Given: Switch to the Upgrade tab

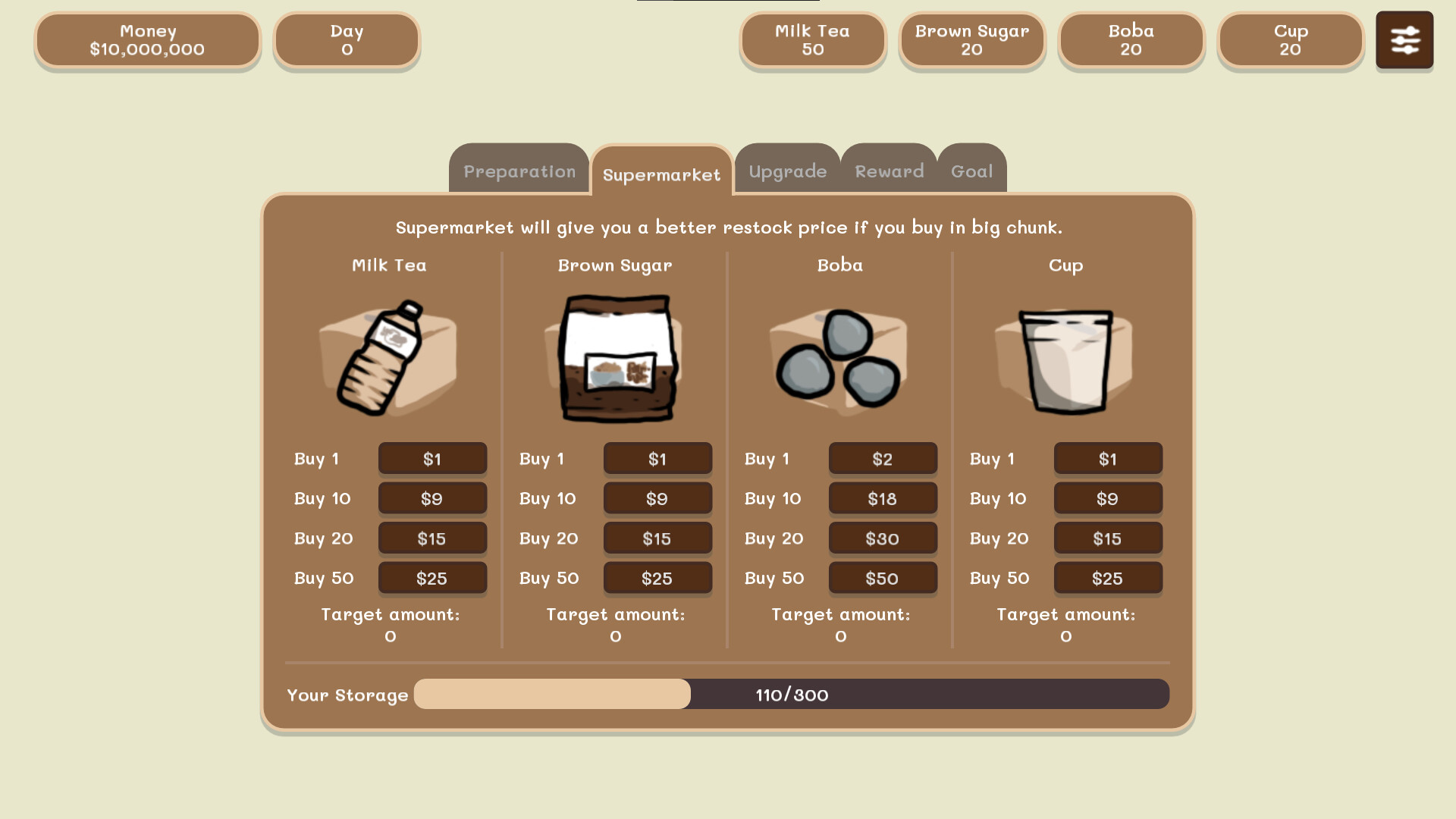Looking at the screenshot, I should (788, 170).
